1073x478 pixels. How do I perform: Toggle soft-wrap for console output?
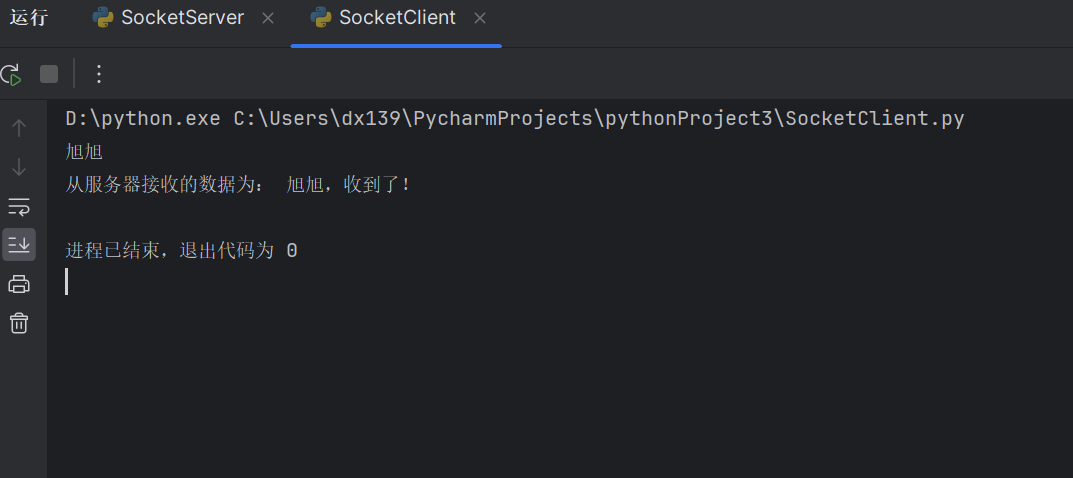point(19,206)
